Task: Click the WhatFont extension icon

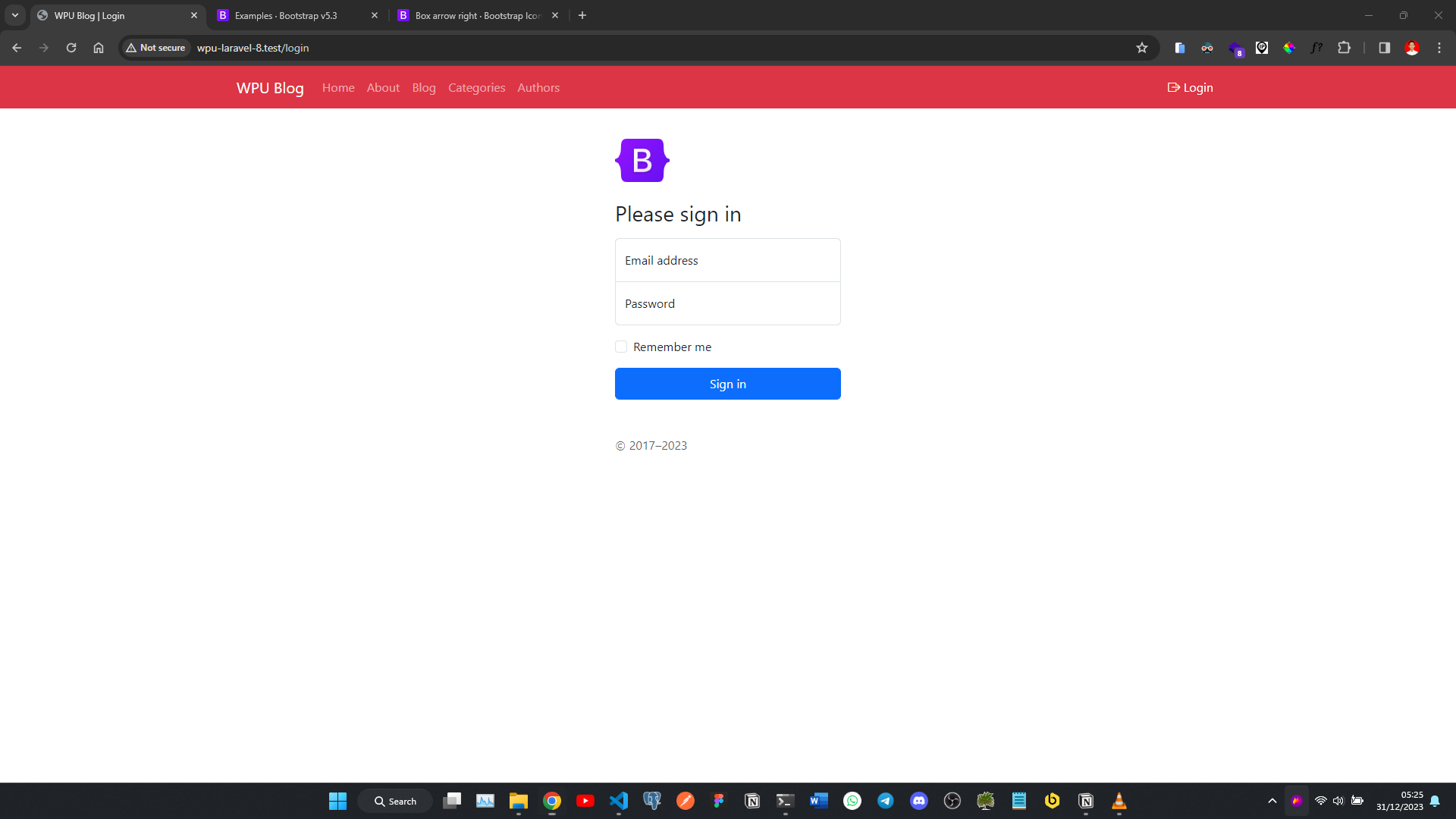Action: (x=1316, y=47)
